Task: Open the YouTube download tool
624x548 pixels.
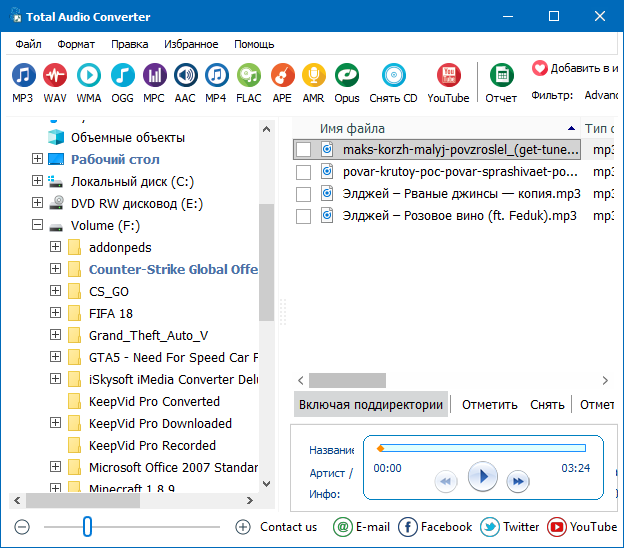Action: coord(448,76)
